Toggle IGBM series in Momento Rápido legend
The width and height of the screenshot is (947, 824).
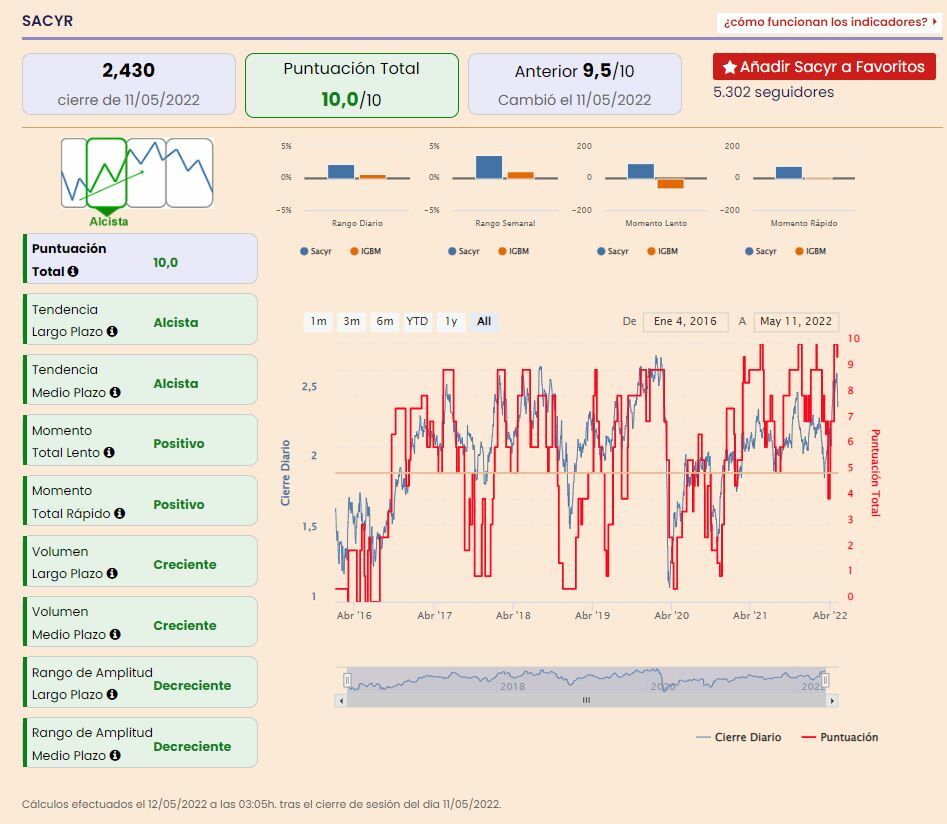811,251
